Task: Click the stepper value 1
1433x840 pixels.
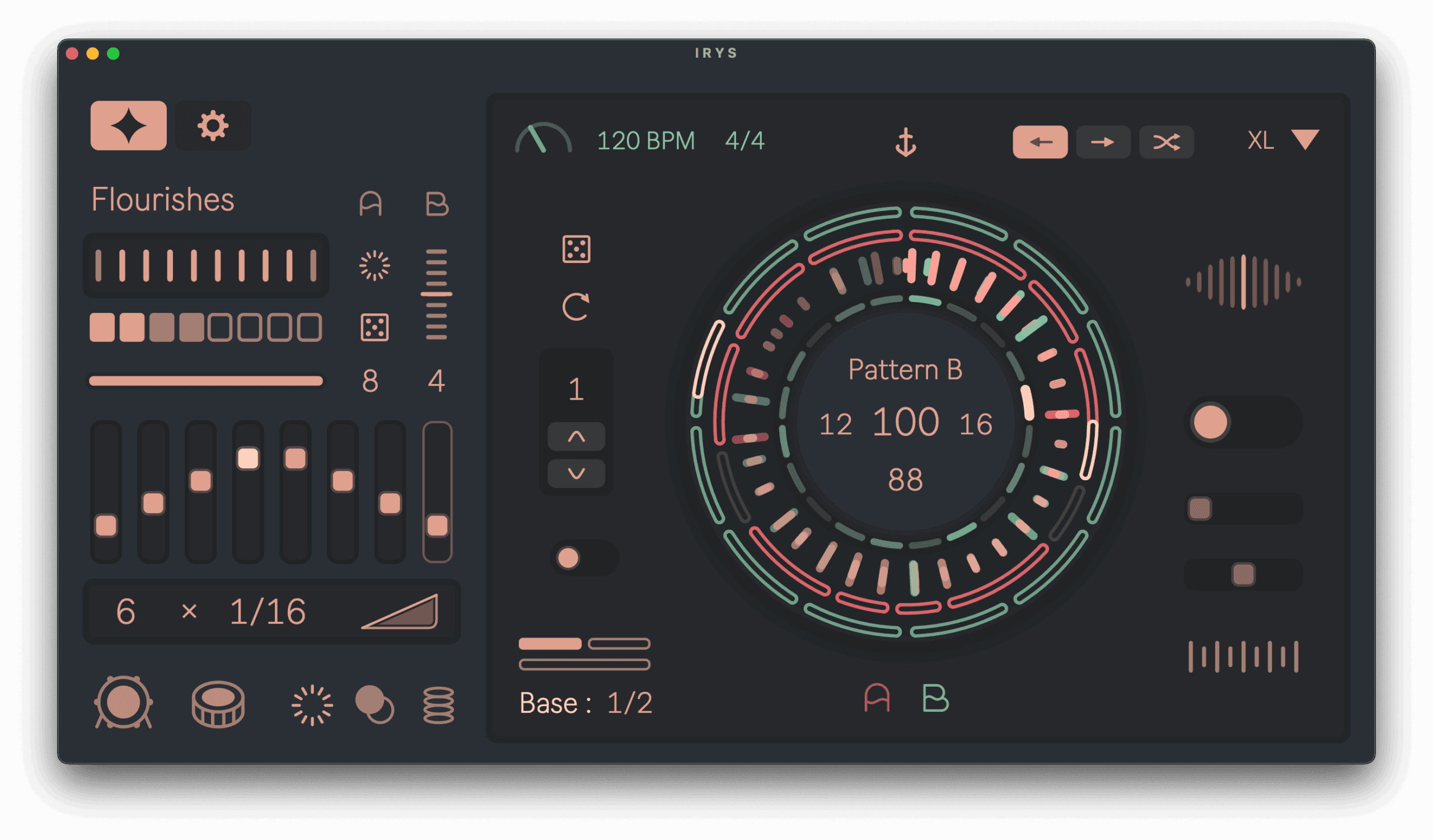Action: tap(576, 390)
